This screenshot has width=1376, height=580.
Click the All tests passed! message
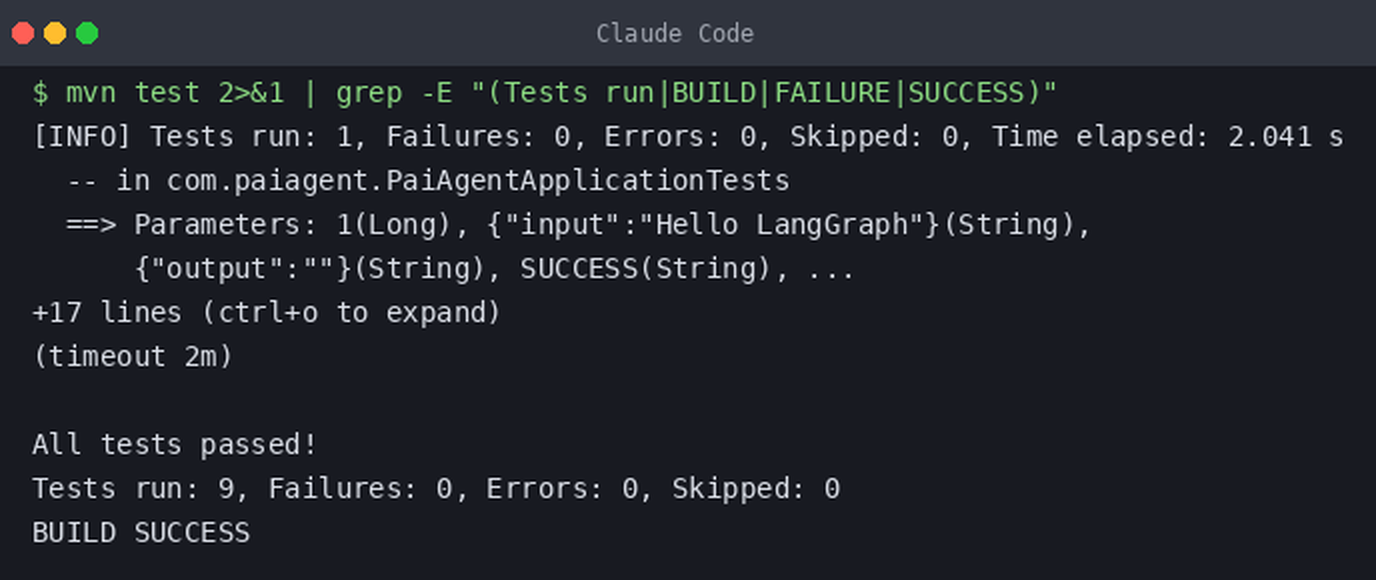tap(174, 445)
